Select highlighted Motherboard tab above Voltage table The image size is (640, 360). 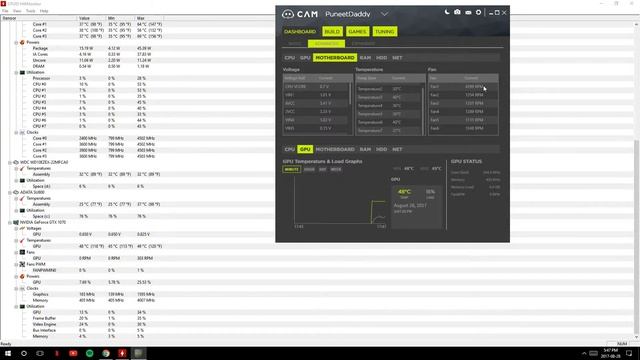(335, 58)
